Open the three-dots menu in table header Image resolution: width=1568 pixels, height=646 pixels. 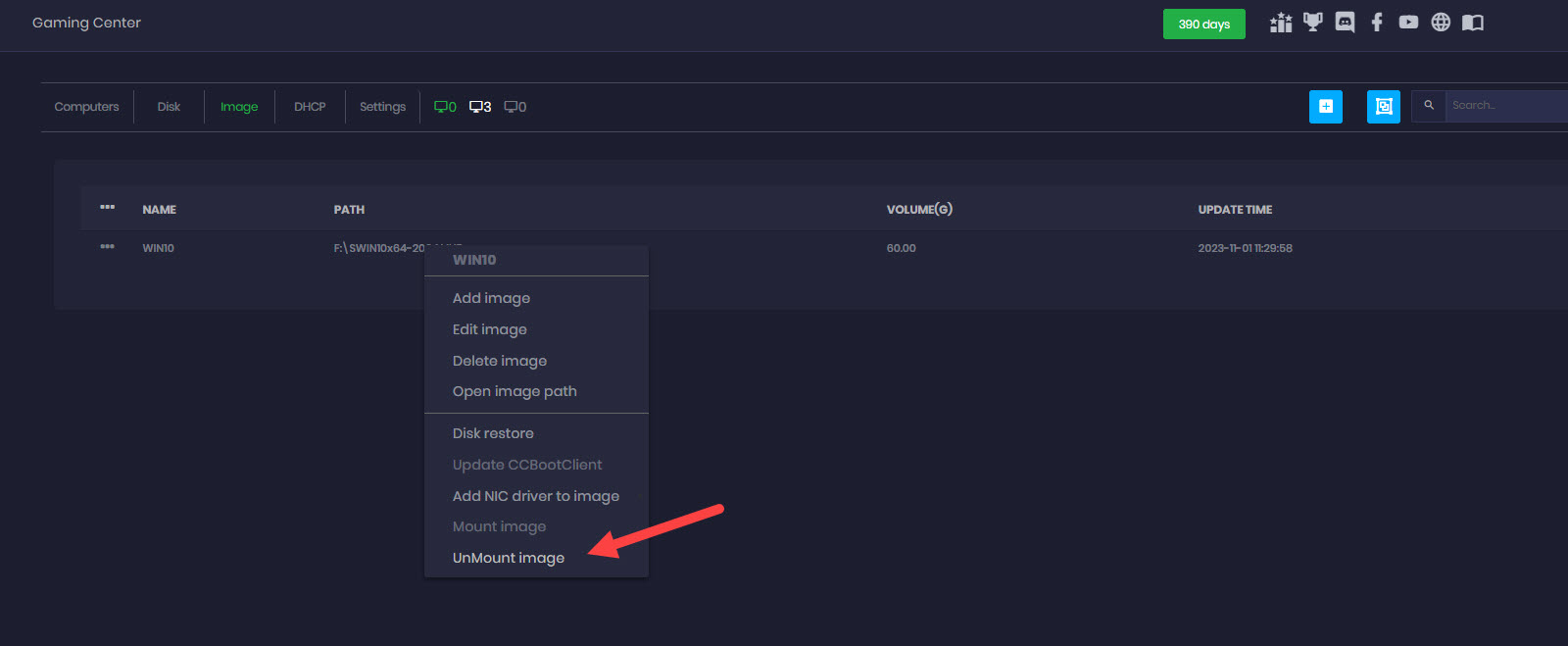tap(108, 208)
